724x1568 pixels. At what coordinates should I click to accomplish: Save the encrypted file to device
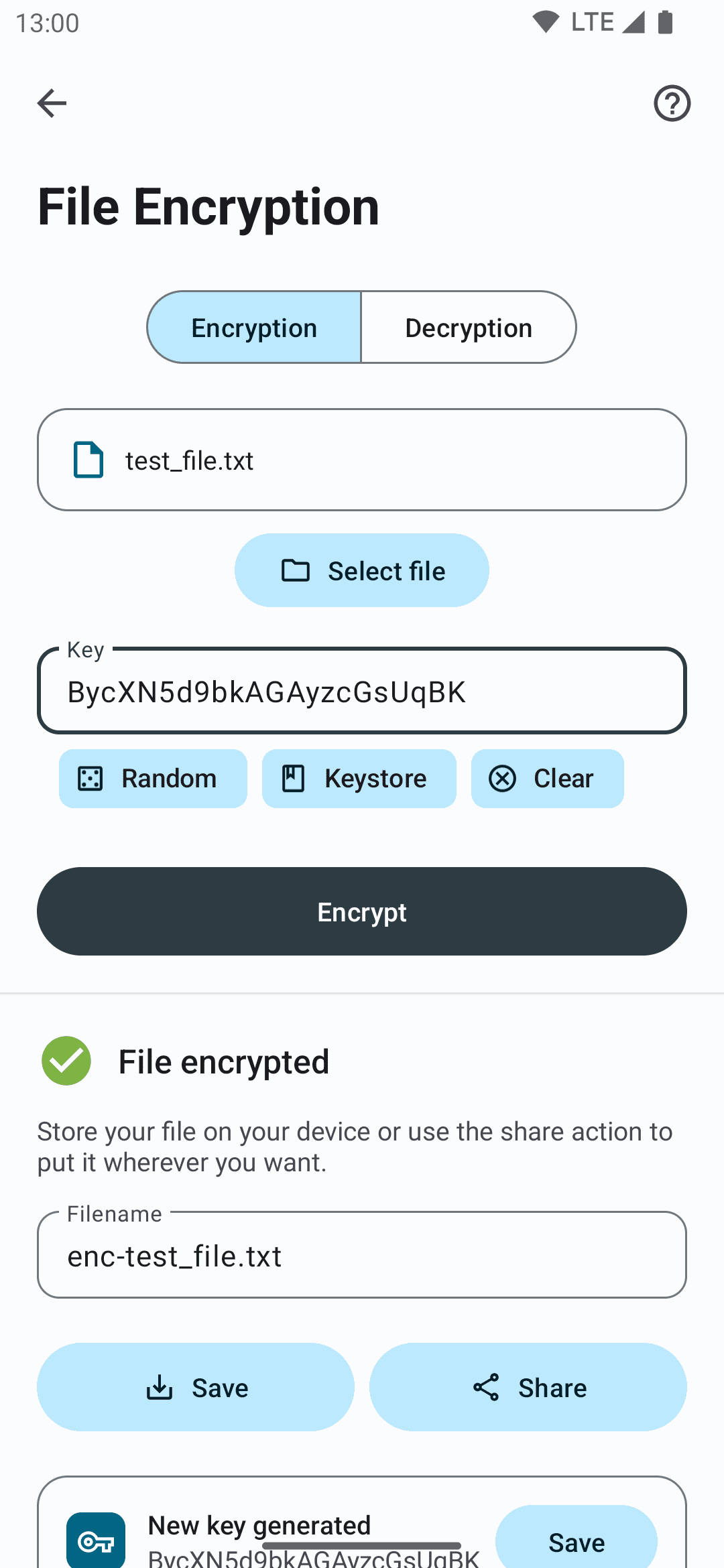point(196,1387)
